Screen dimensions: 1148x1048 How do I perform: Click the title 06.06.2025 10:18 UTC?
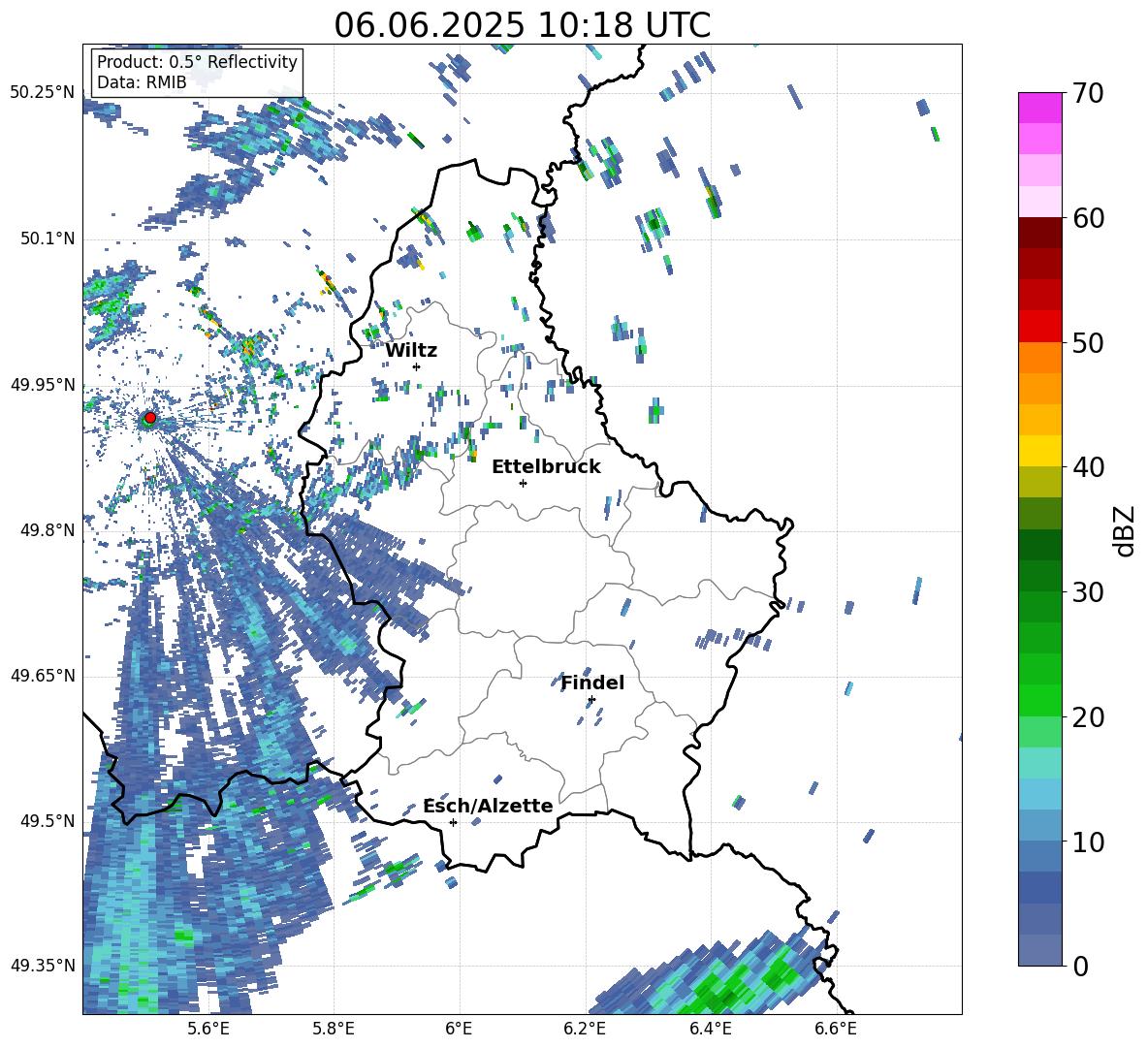(522, 25)
